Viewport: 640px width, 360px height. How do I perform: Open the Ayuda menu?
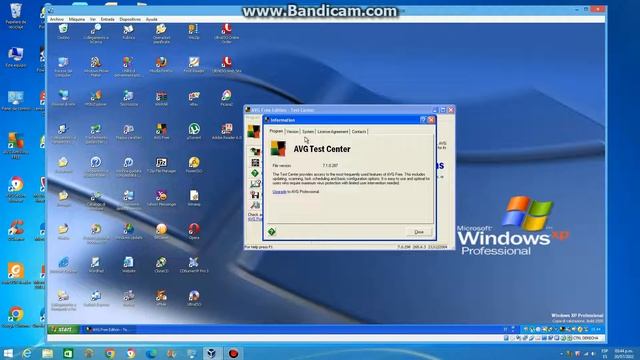151,19
